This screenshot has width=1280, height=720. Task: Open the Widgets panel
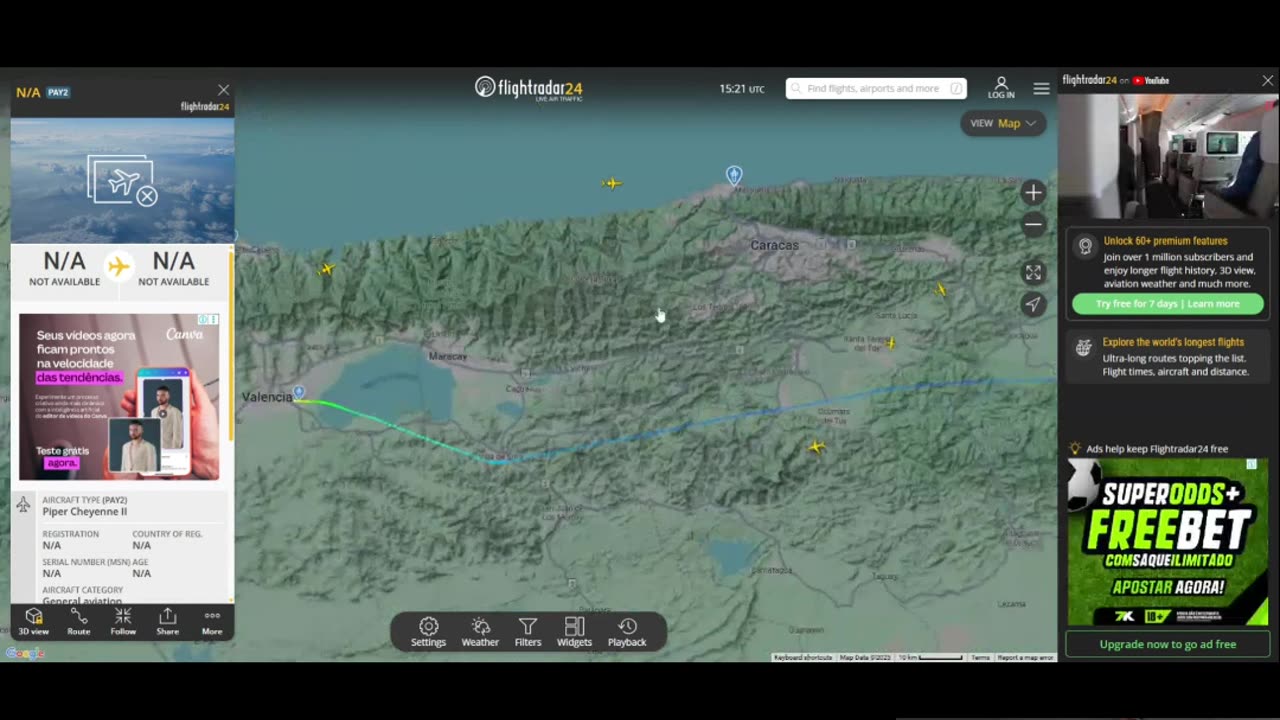pos(574,632)
